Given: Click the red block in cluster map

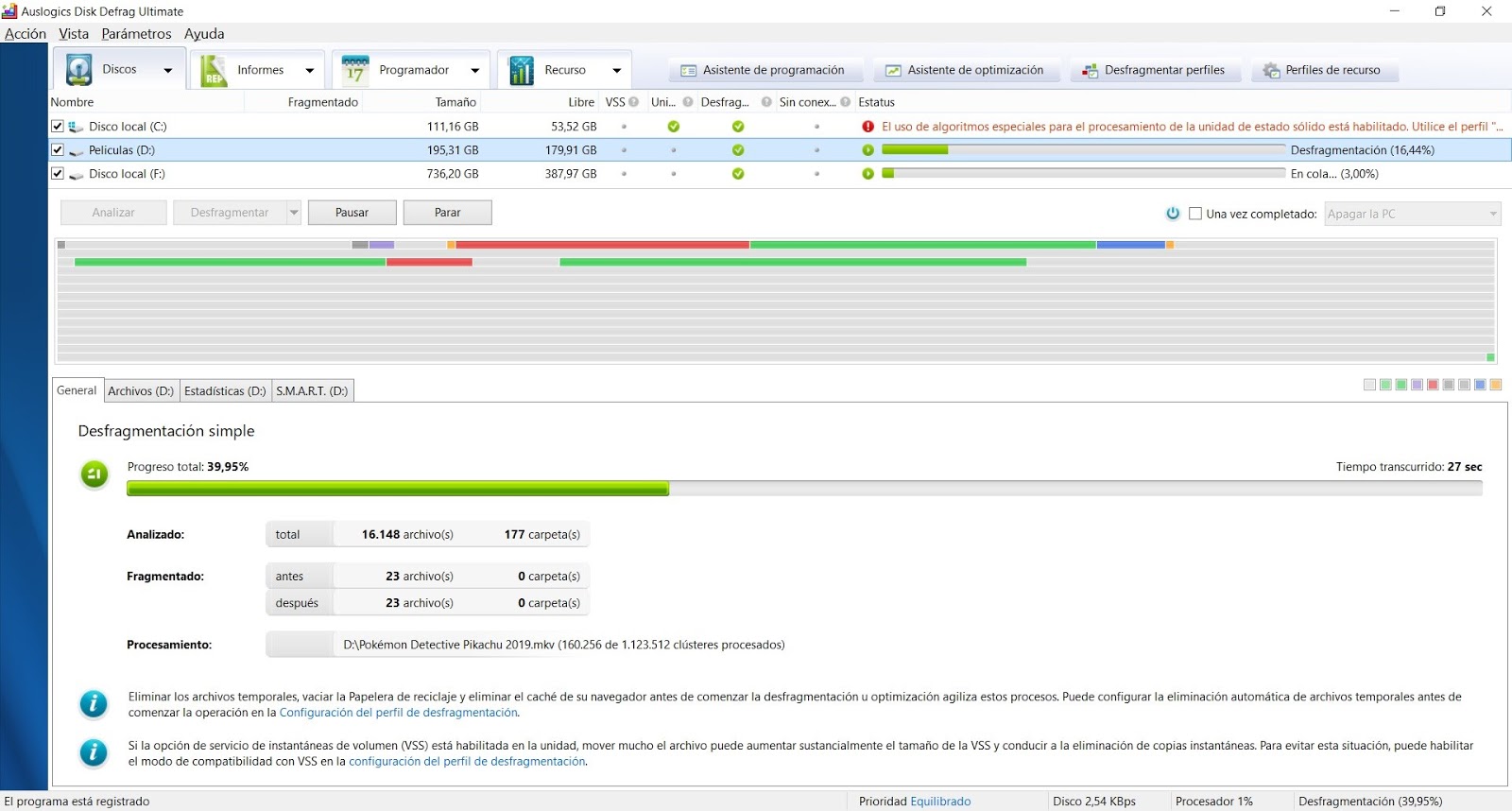Looking at the screenshot, I should [x=602, y=245].
